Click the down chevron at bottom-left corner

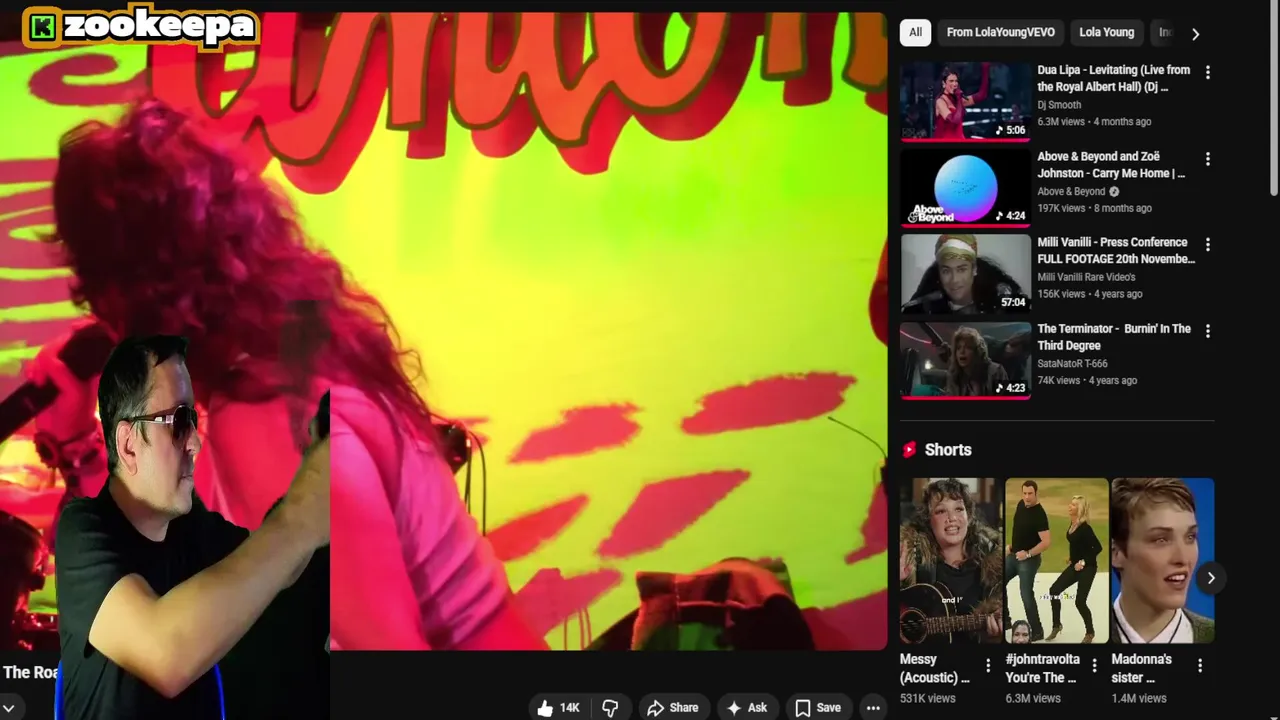tap(8, 708)
